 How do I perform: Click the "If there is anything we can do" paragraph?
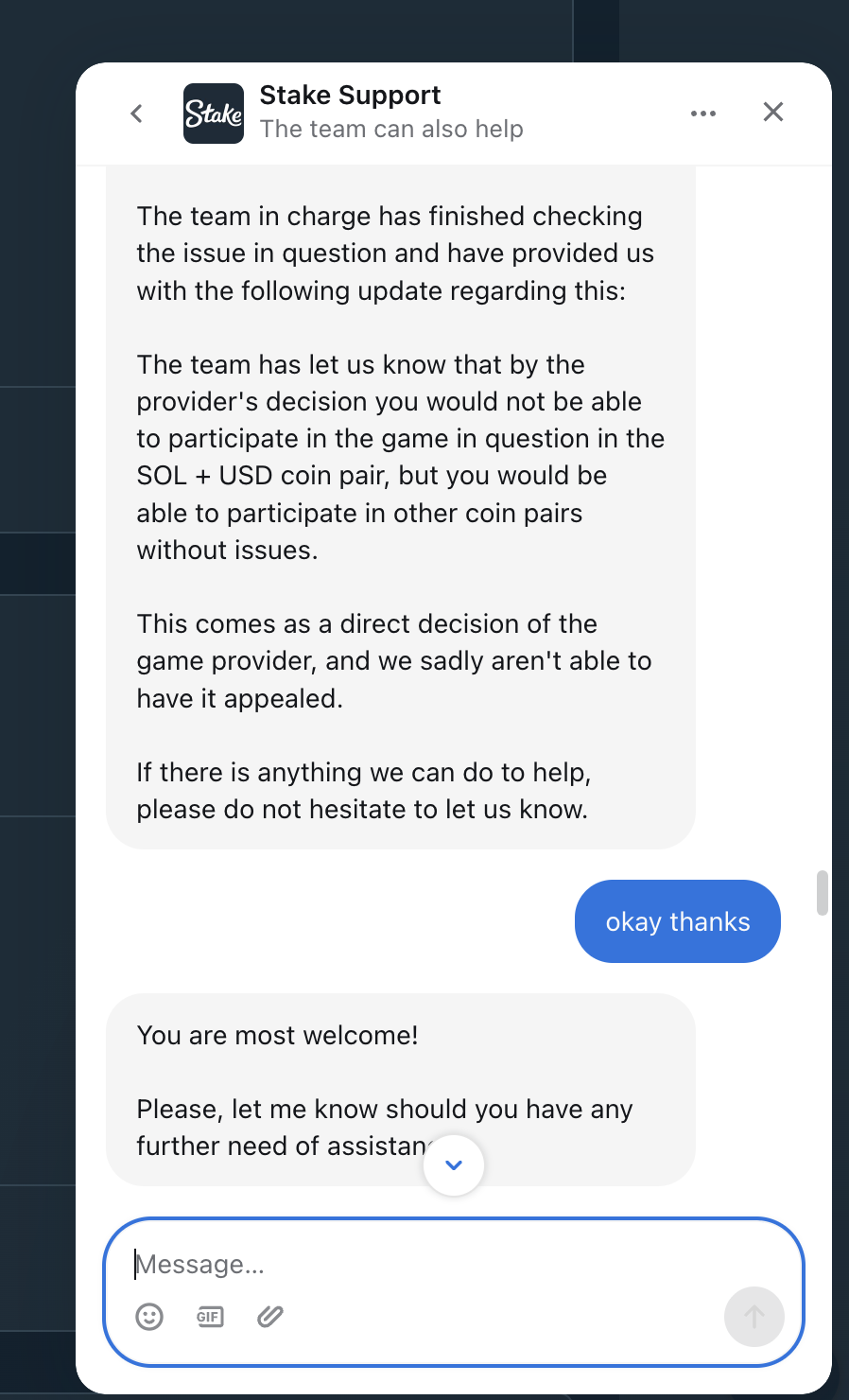[x=363, y=791]
